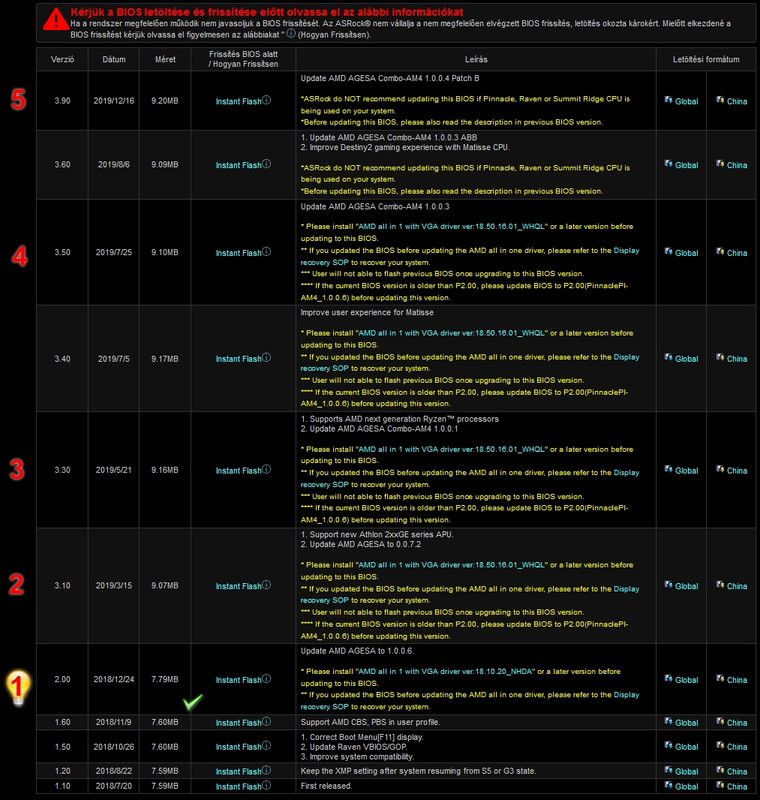Image resolution: width=760 pixels, height=800 pixels.
Task: Click info icon beside Instant Flash for 3.90
Action: pos(266,100)
